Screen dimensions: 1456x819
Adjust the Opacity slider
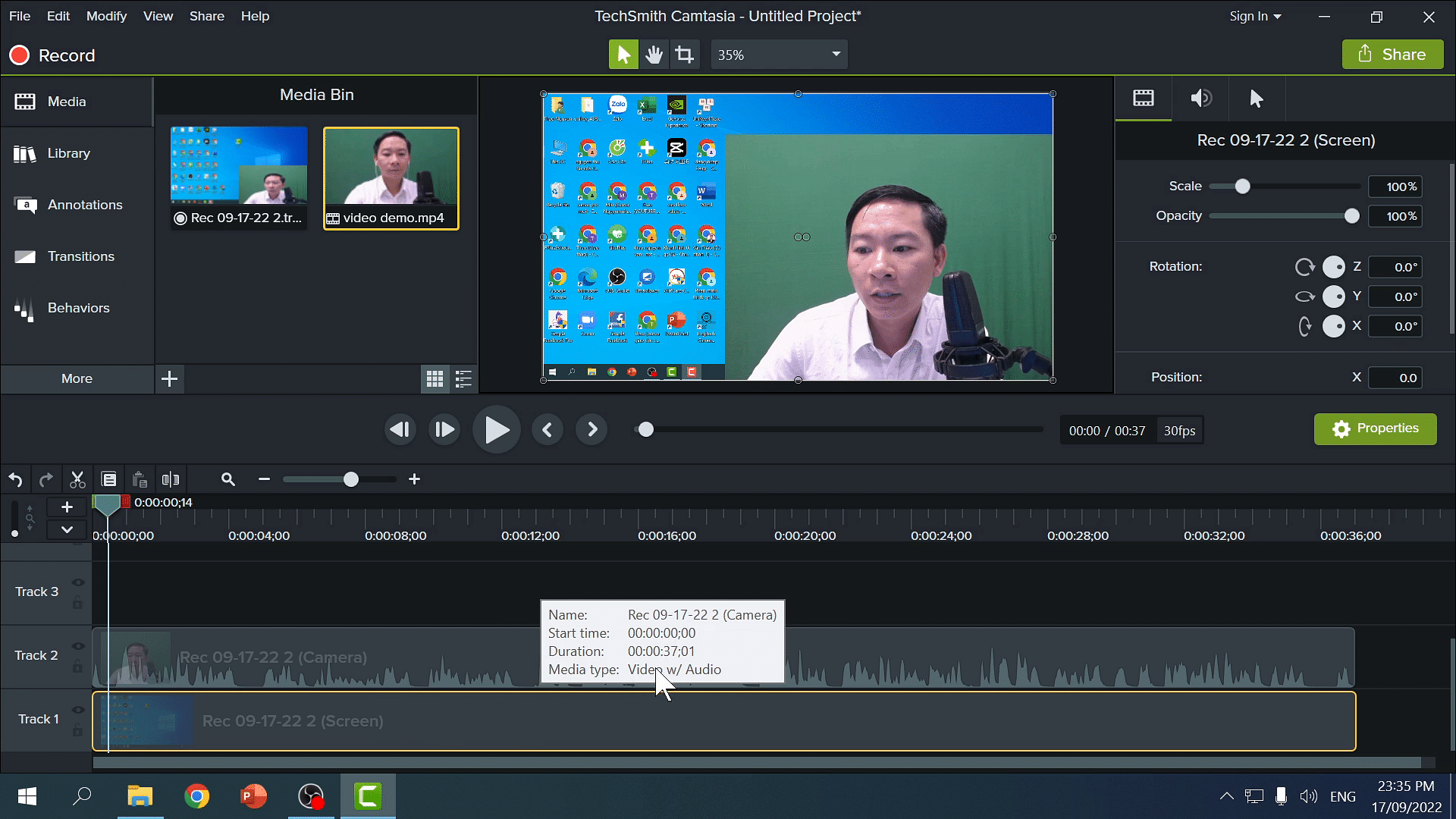point(1351,216)
